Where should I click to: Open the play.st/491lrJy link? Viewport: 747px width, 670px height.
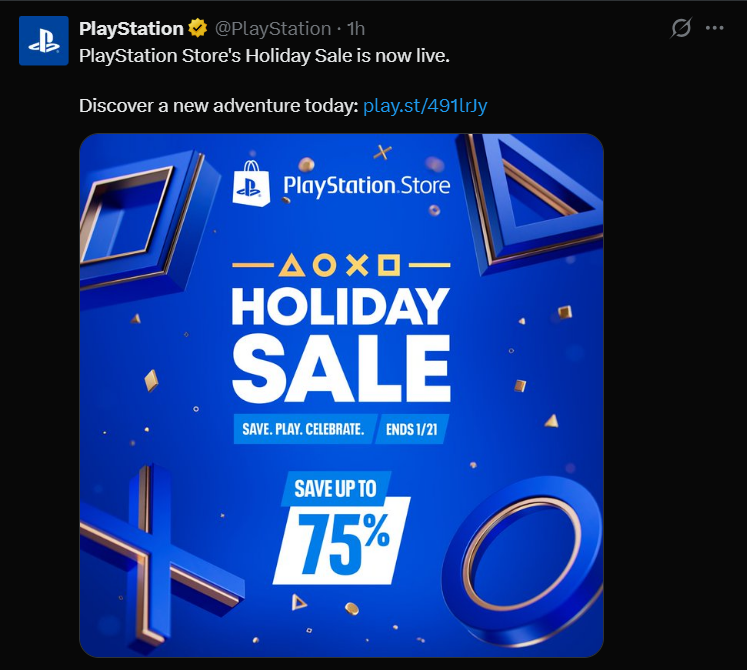(x=426, y=105)
